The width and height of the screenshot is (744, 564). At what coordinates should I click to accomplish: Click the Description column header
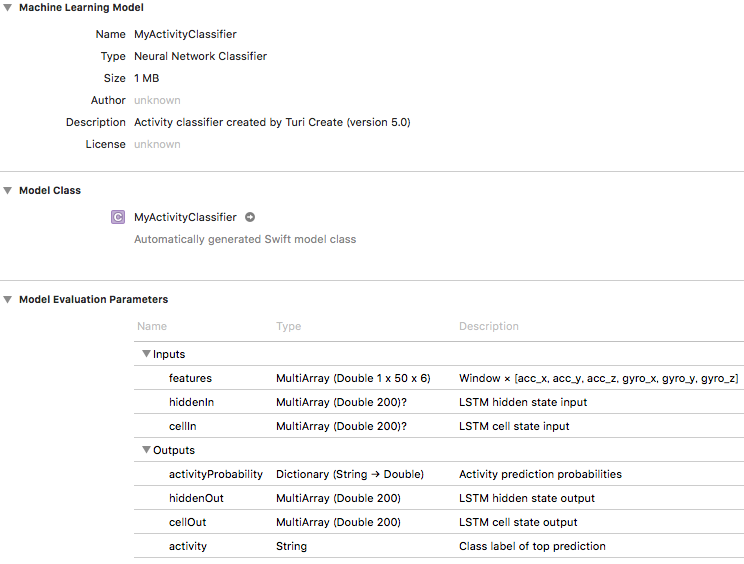tap(489, 326)
